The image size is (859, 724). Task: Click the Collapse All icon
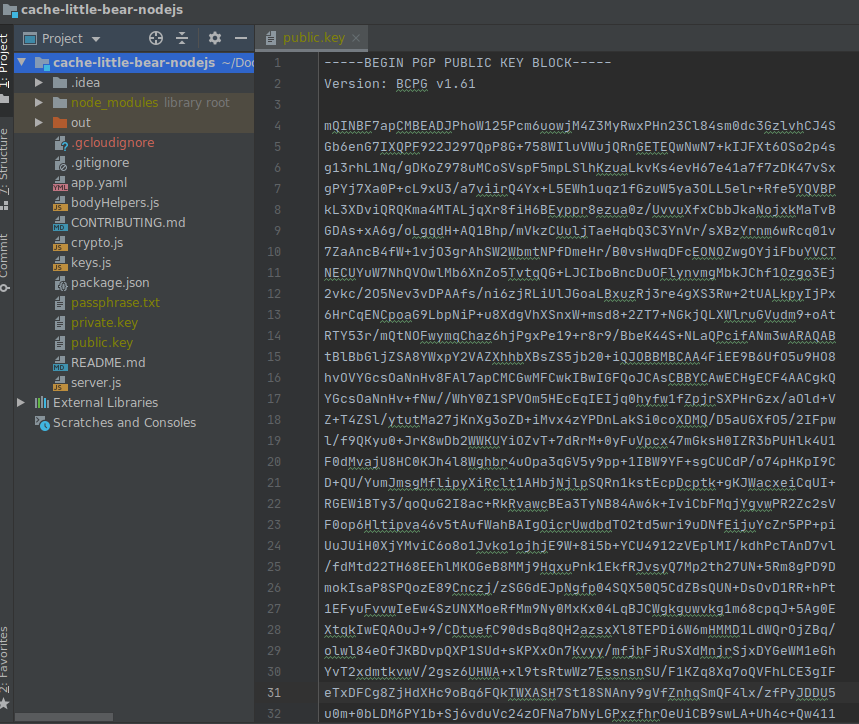(183, 38)
